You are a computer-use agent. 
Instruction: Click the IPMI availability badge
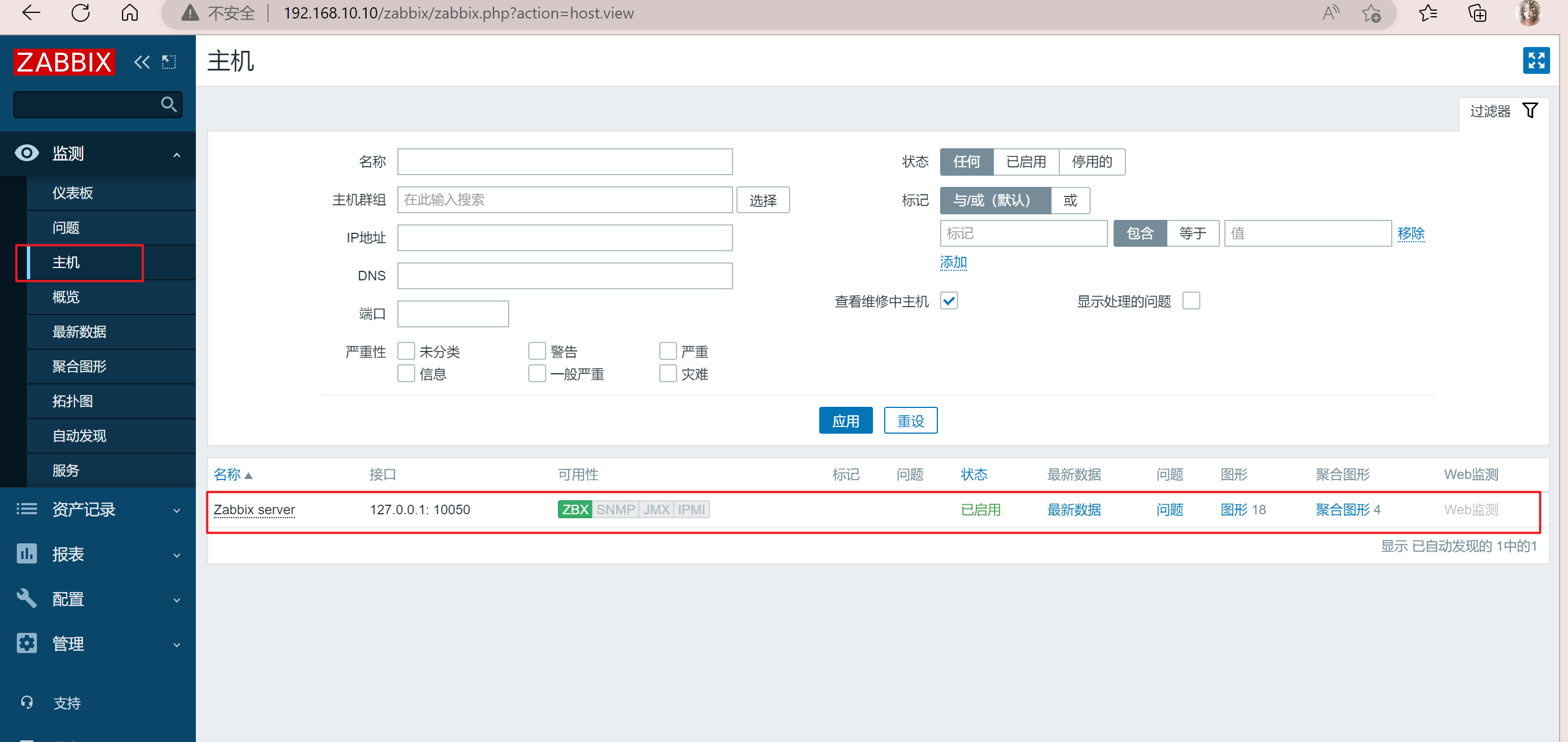pos(692,509)
